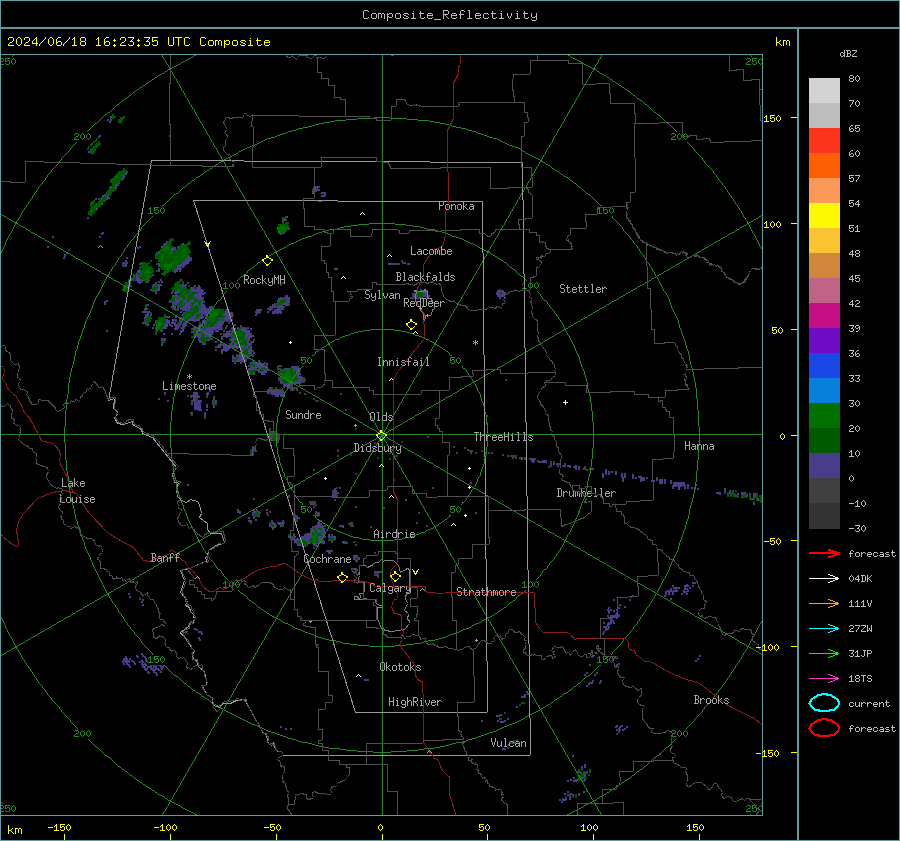Click the Innisfail label
900x841 pixels.
(403, 362)
